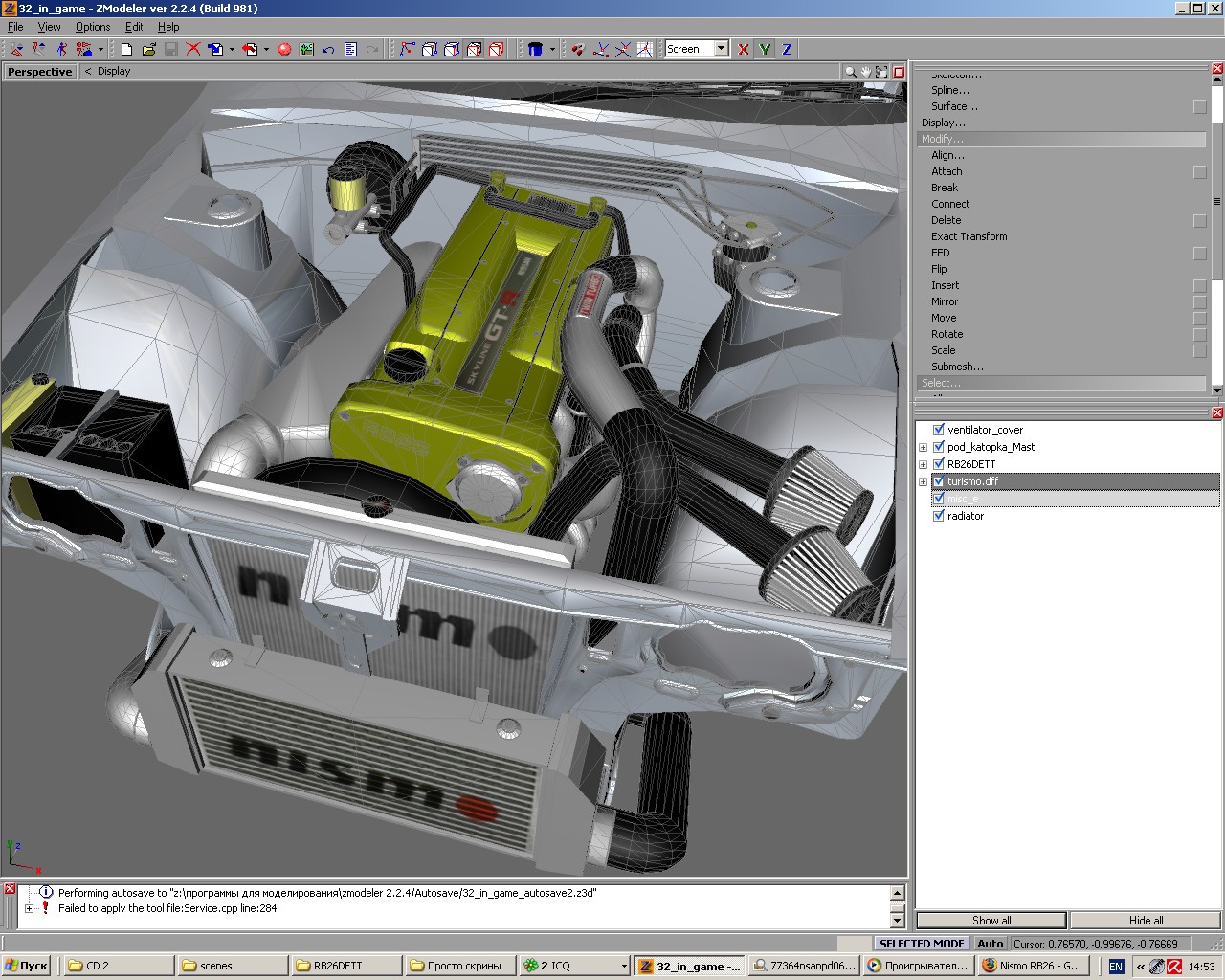This screenshot has width=1225, height=980.
Task: Toggle SELECTED MODE in status bar
Action: pyautogui.click(x=922, y=944)
